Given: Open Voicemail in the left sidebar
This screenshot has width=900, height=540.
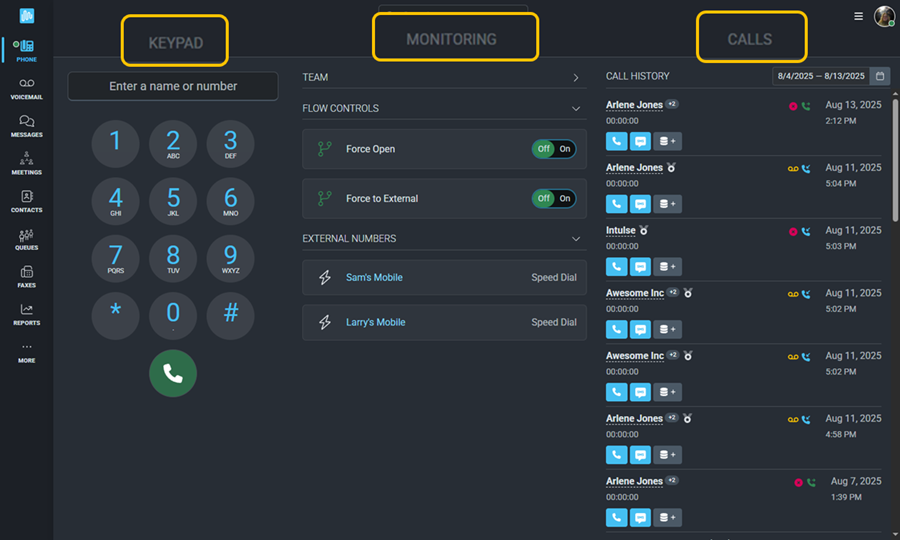Looking at the screenshot, I should (26, 88).
